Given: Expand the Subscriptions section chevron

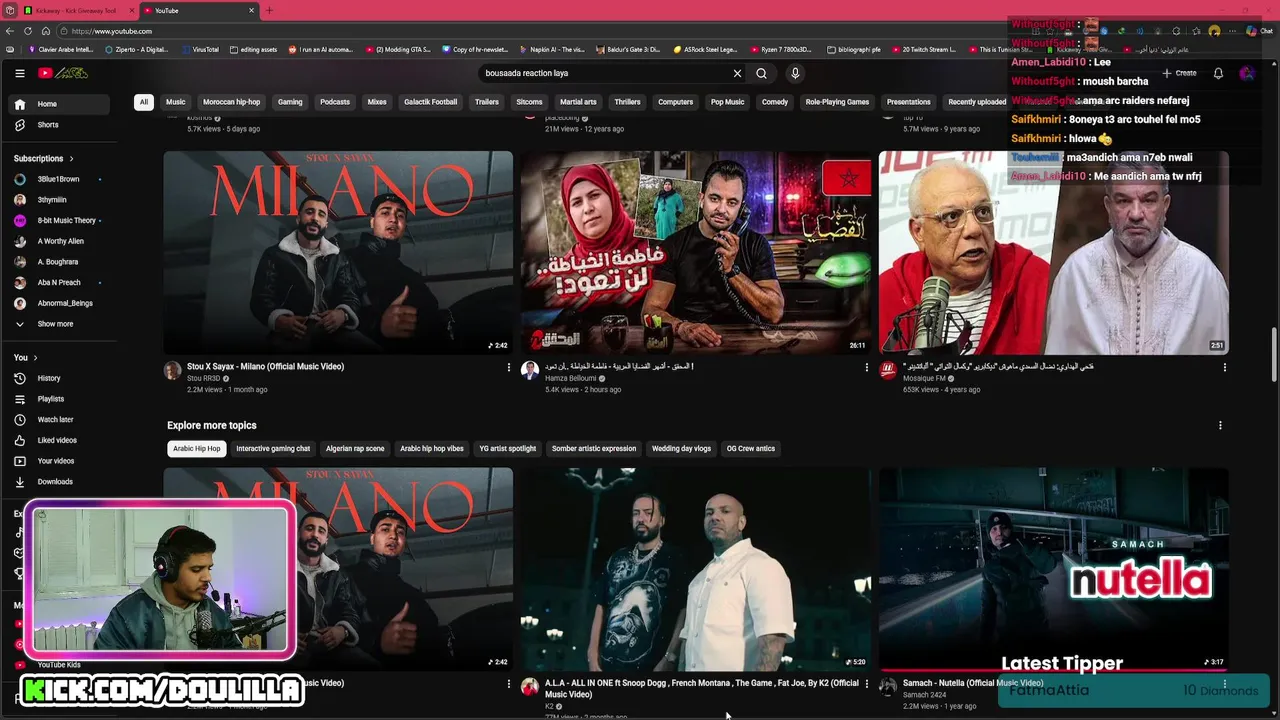Looking at the screenshot, I should click(71, 158).
